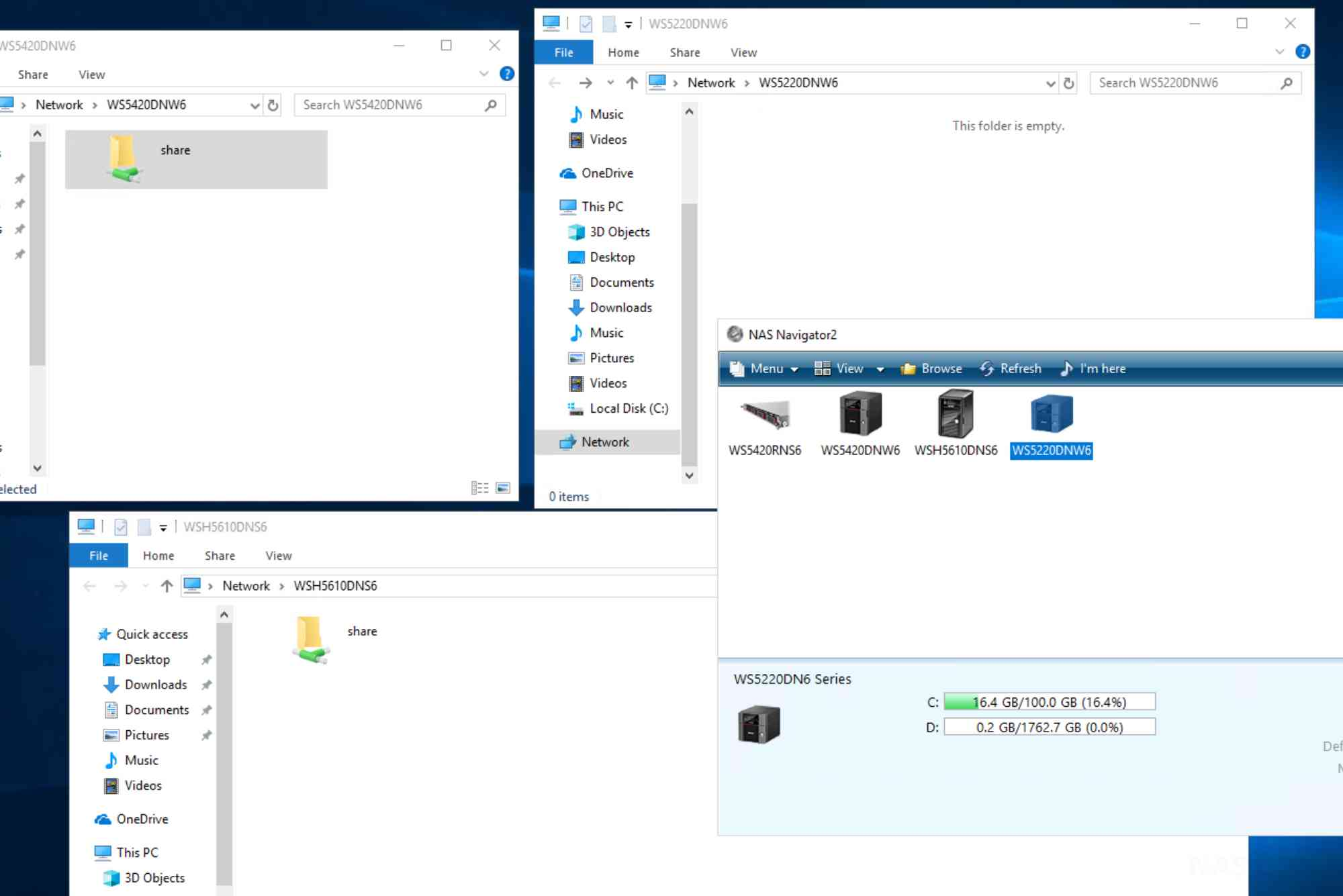Open Help via the question mark in WS5220DNW6

tap(1303, 51)
